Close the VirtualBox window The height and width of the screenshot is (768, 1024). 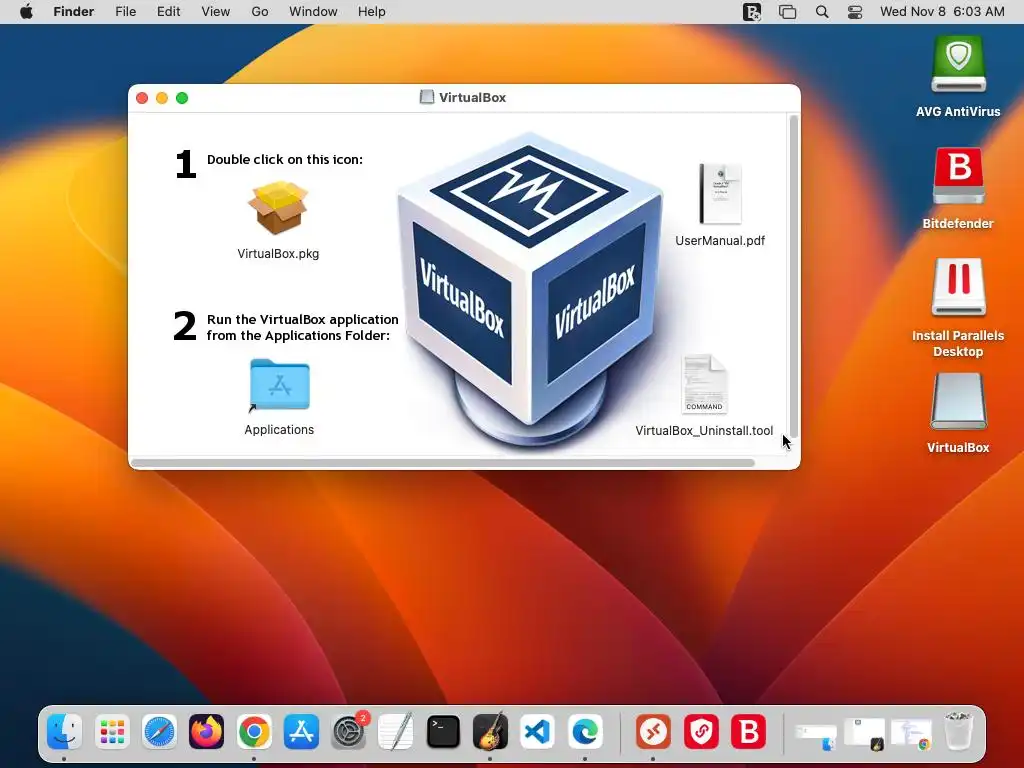coord(142,98)
